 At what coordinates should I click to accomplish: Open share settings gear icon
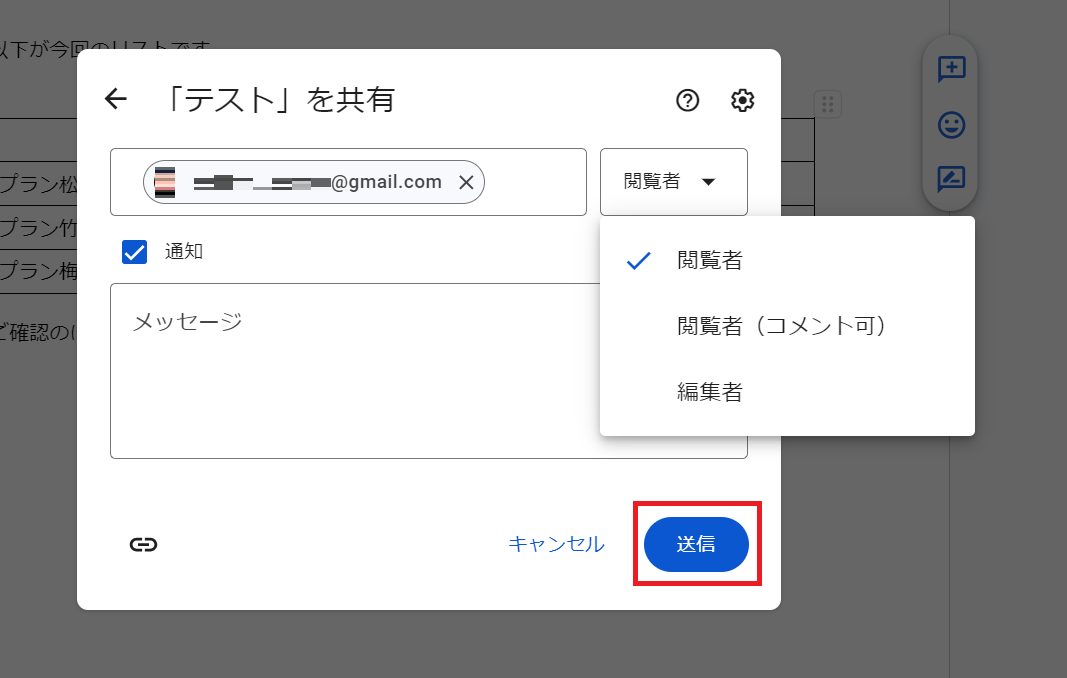click(742, 100)
